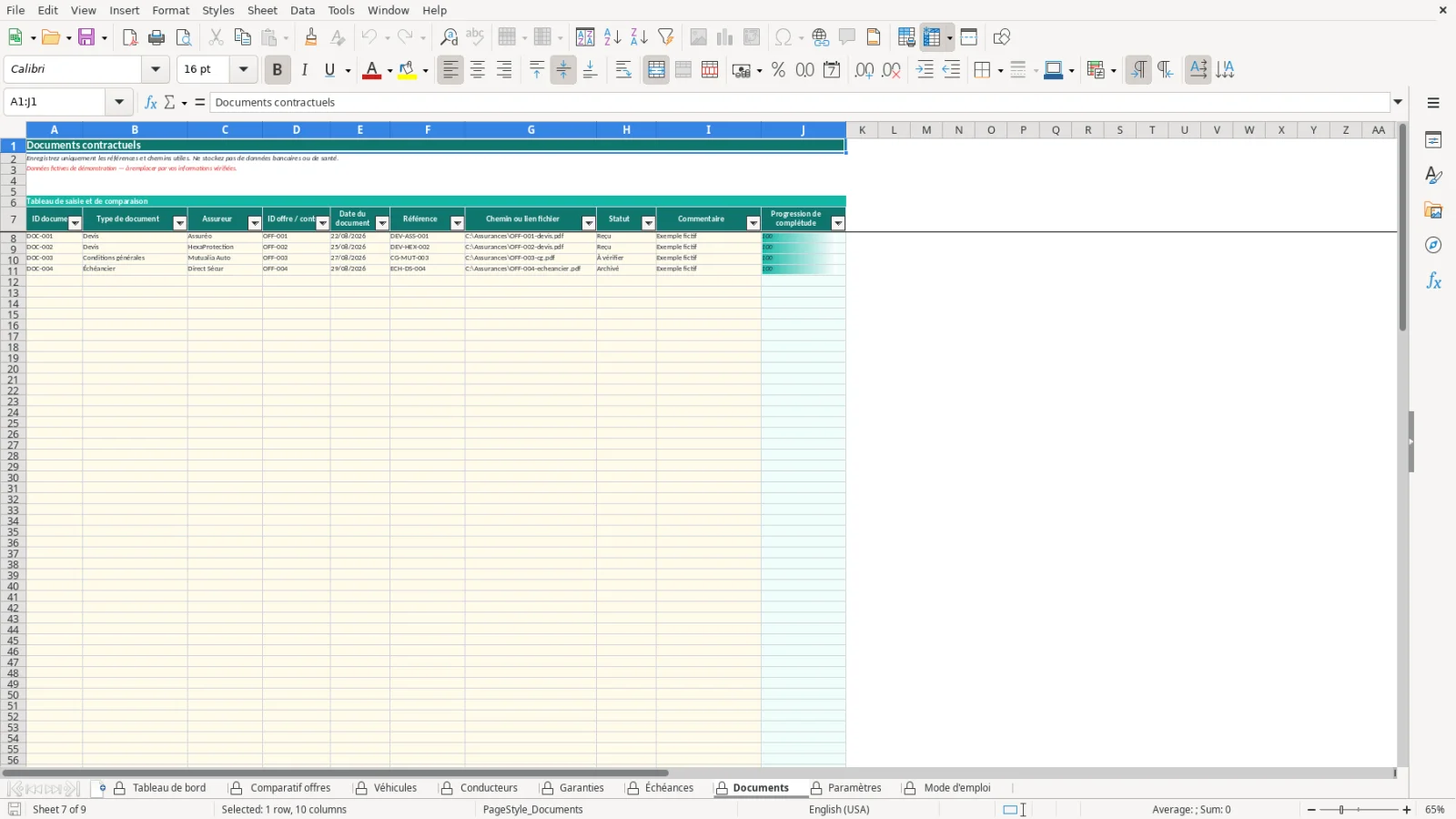Open the Font Name dropdown
1456x819 pixels.
pos(156,69)
